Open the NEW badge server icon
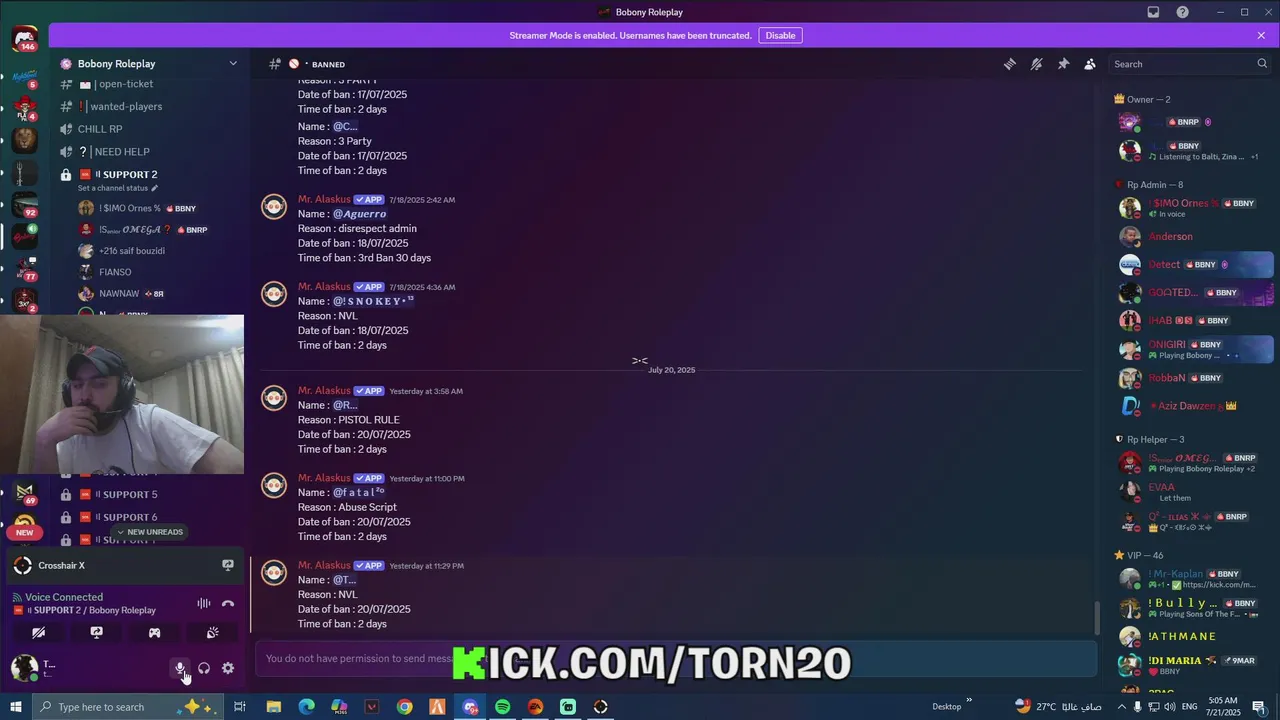The image size is (1280, 720). [24, 524]
